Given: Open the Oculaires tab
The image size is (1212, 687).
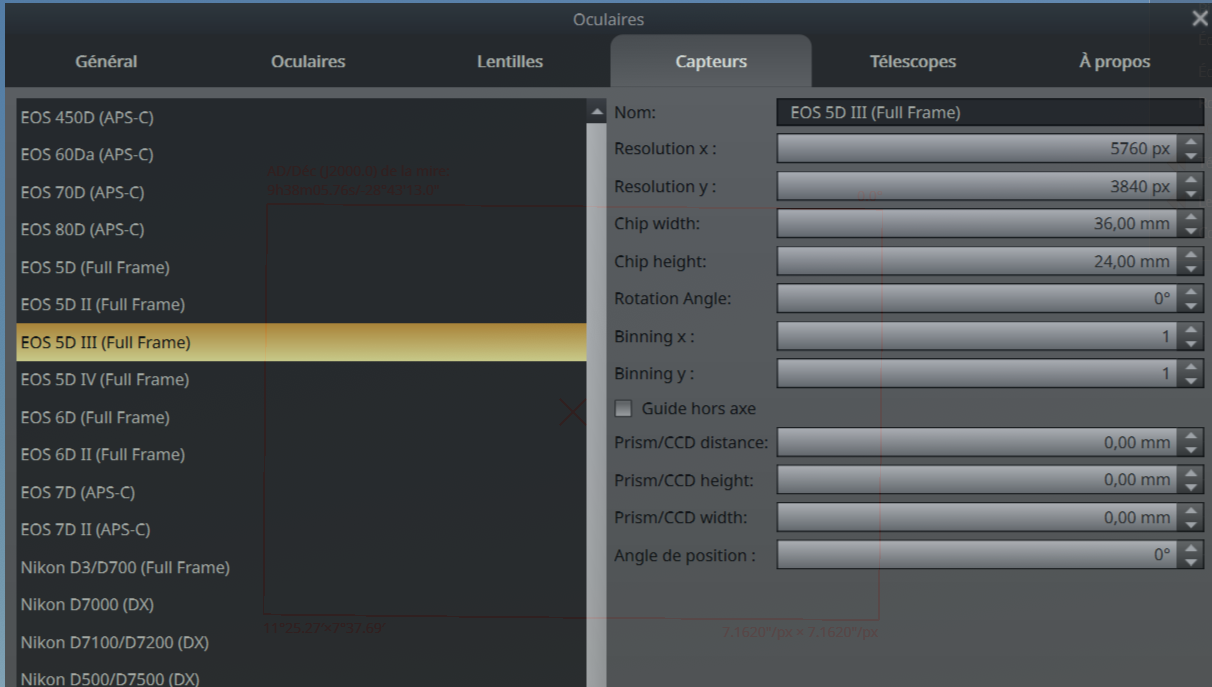Looking at the screenshot, I should tap(308, 61).
